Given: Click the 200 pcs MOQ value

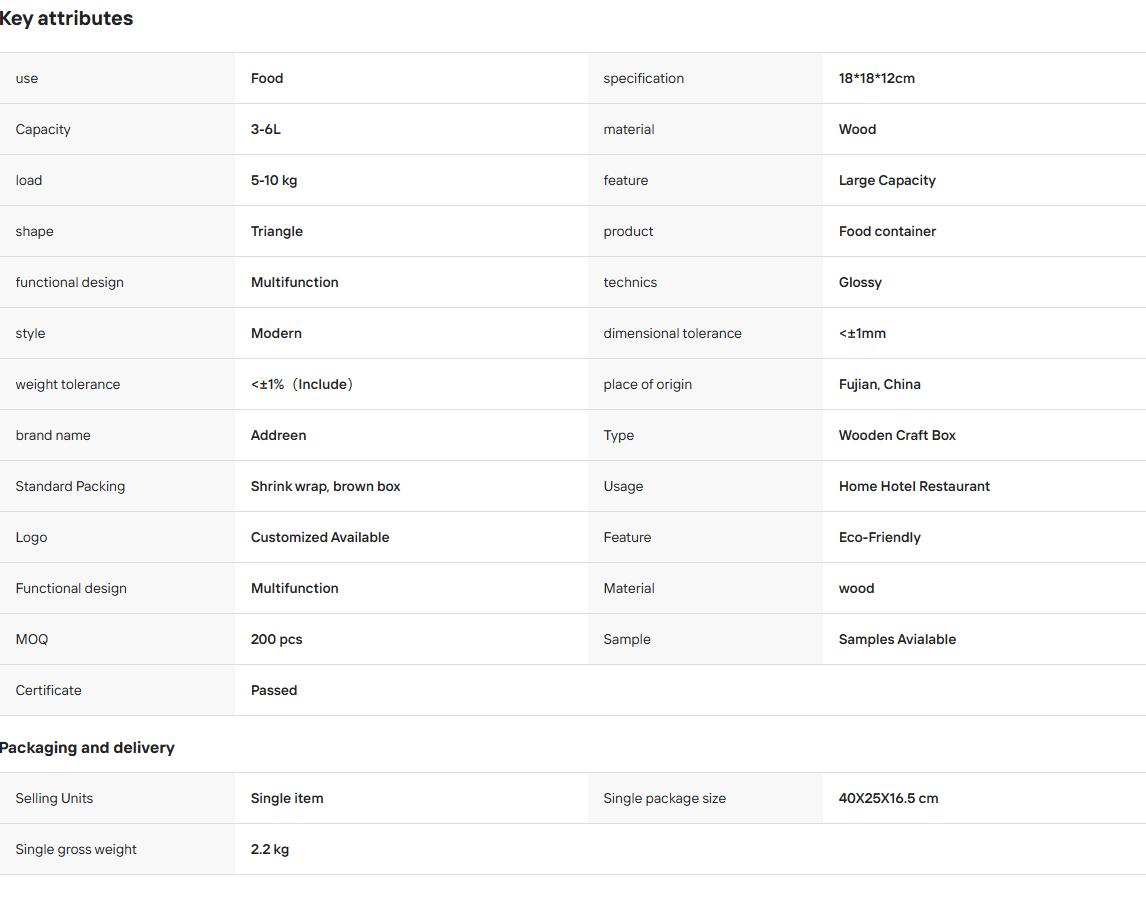Looking at the screenshot, I should click(x=276, y=639).
